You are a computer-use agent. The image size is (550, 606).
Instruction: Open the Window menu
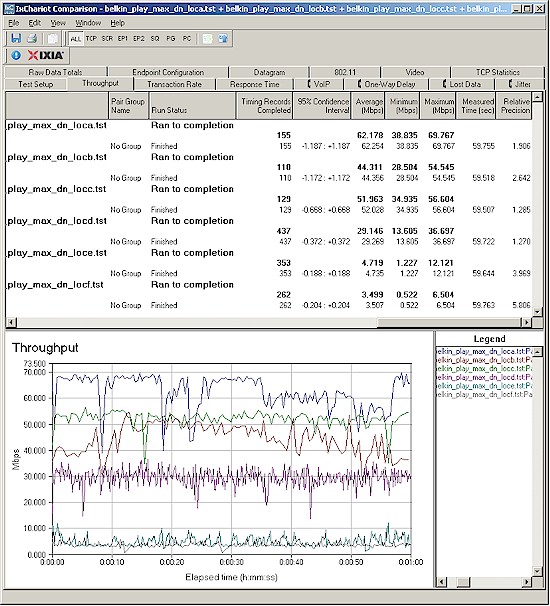[x=88, y=23]
